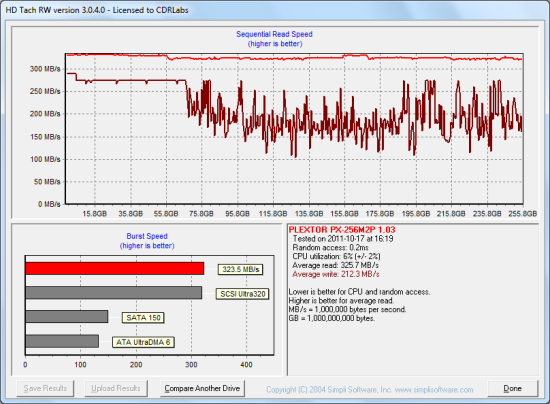Click the SATA 150 gray bar
The height and width of the screenshot is (404, 550).
coord(67,317)
